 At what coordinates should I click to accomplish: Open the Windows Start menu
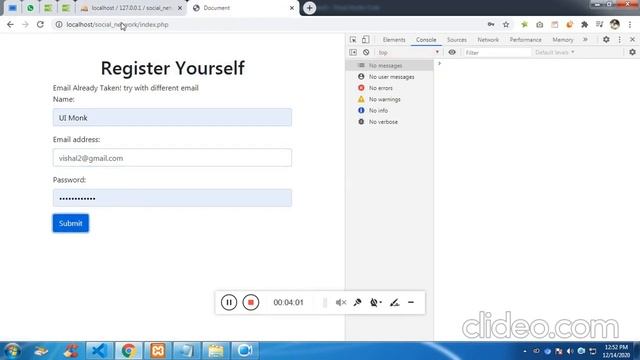[12, 351]
